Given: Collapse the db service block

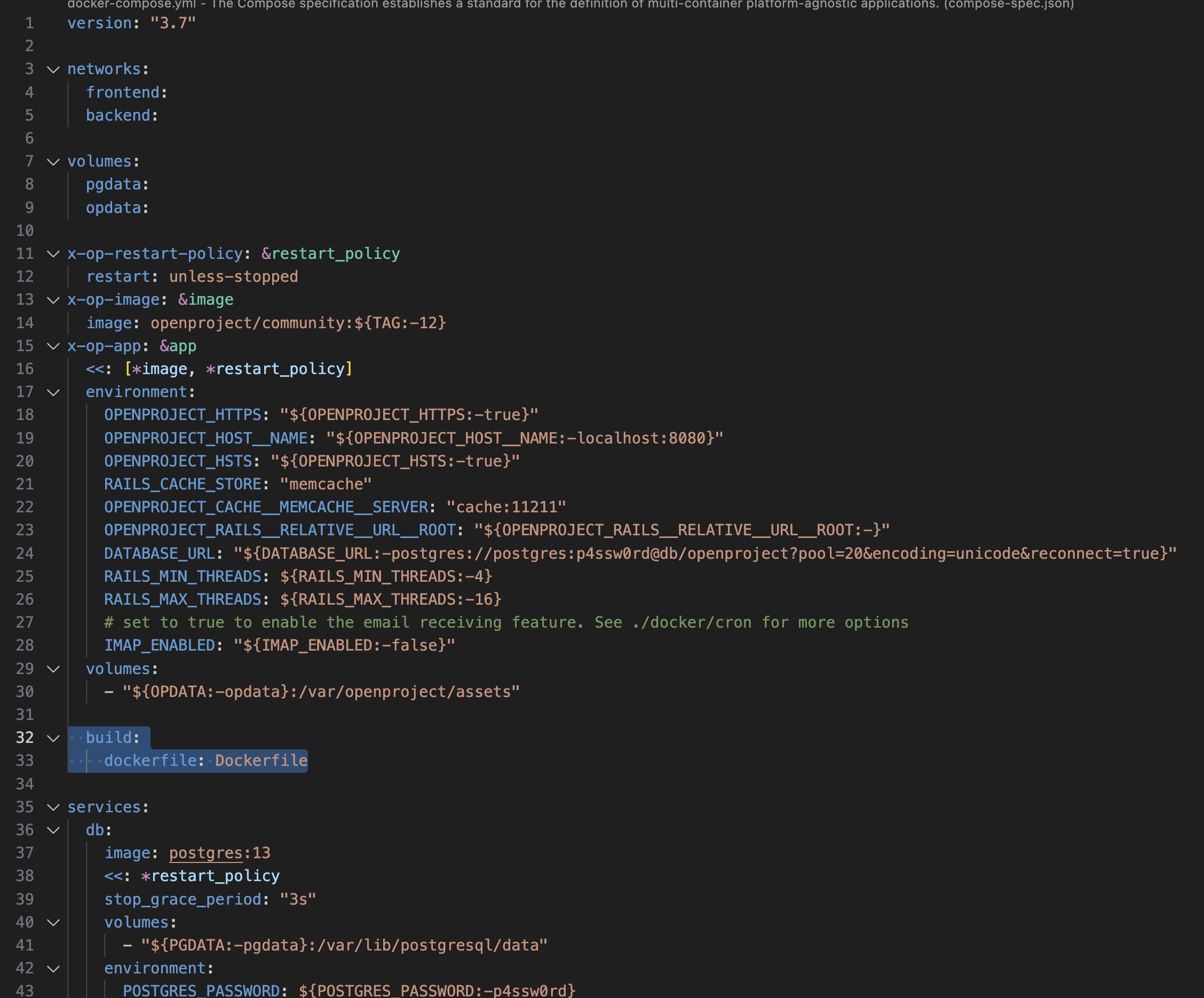Looking at the screenshot, I should click(x=53, y=830).
